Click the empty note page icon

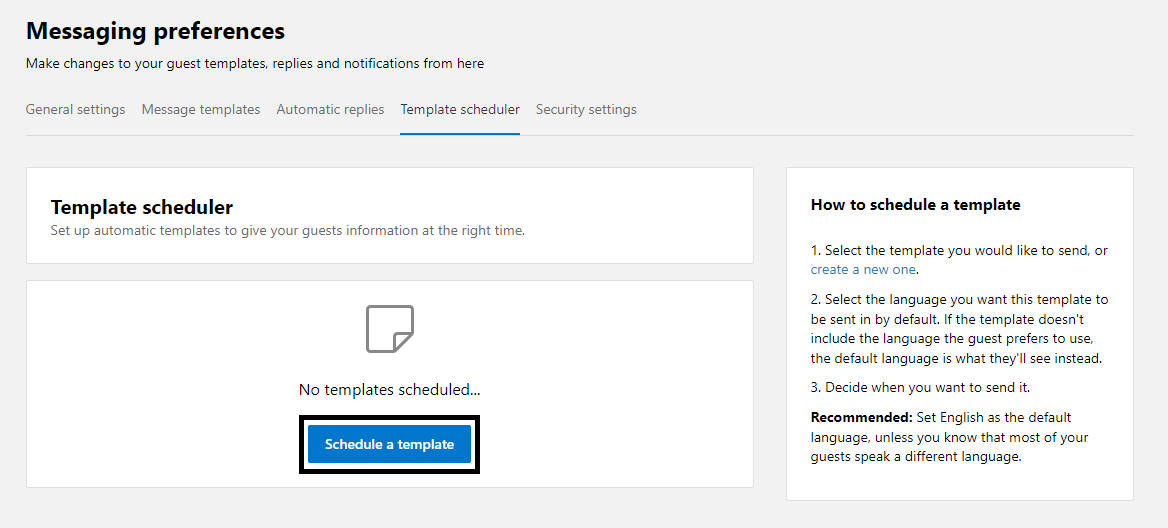390,328
